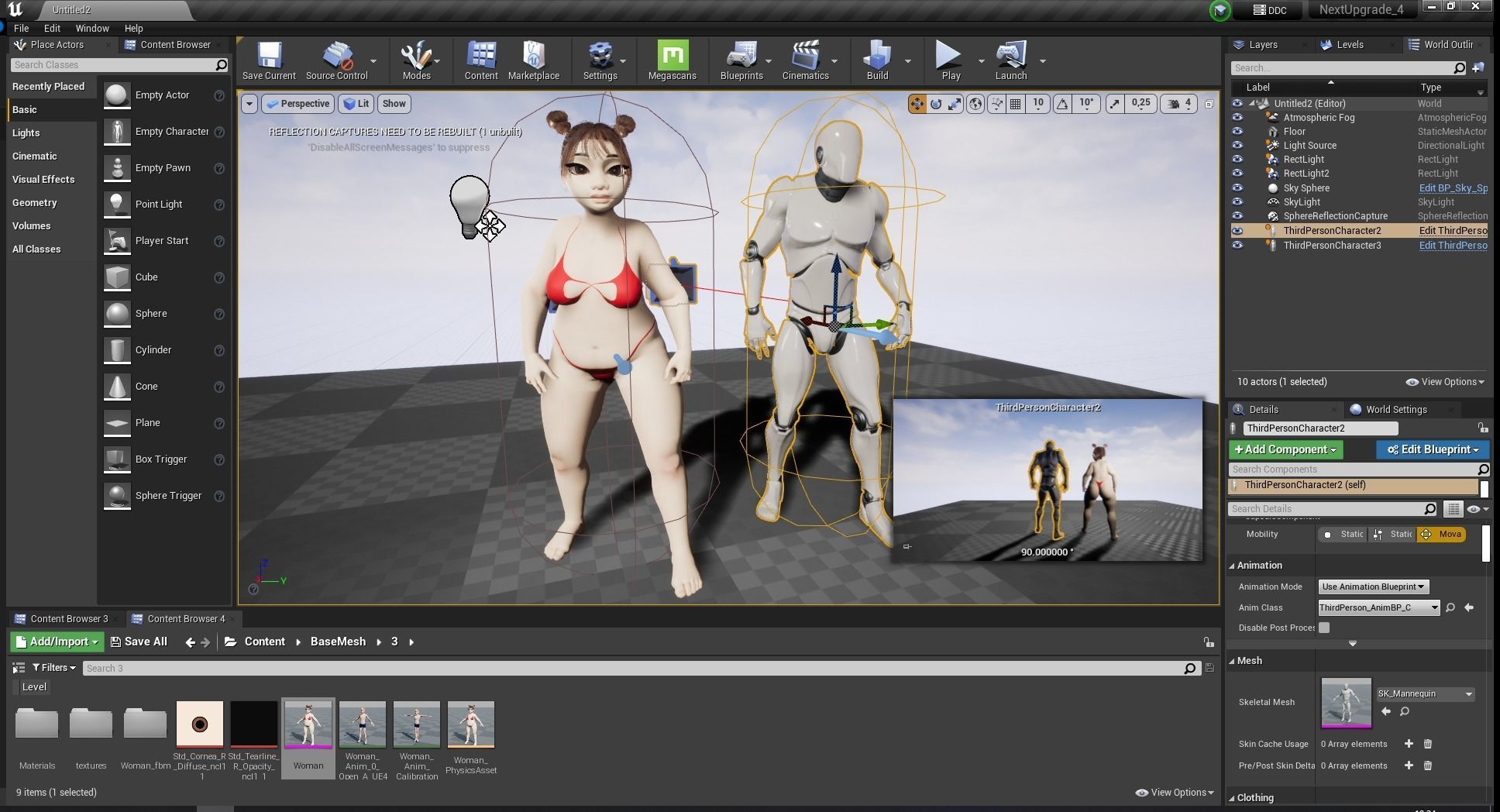Select the Woman skeletal mesh thumbnail

click(x=308, y=726)
